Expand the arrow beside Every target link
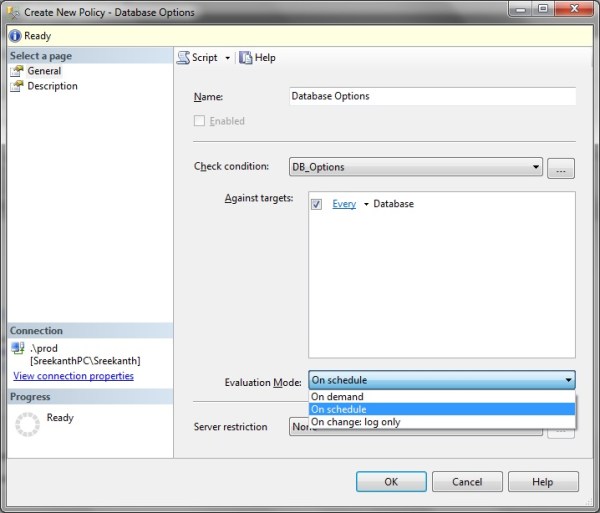The width and height of the screenshot is (600, 513). click(365, 204)
